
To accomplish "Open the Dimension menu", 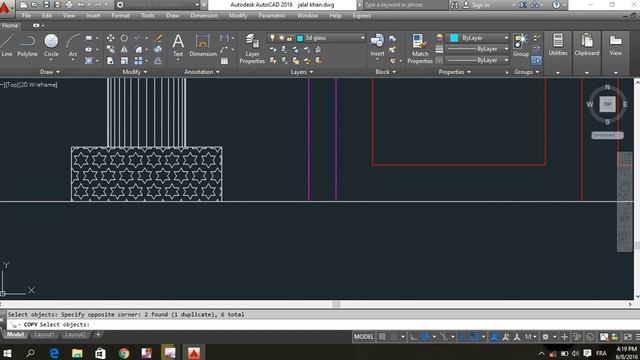I will (x=204, y=16).
